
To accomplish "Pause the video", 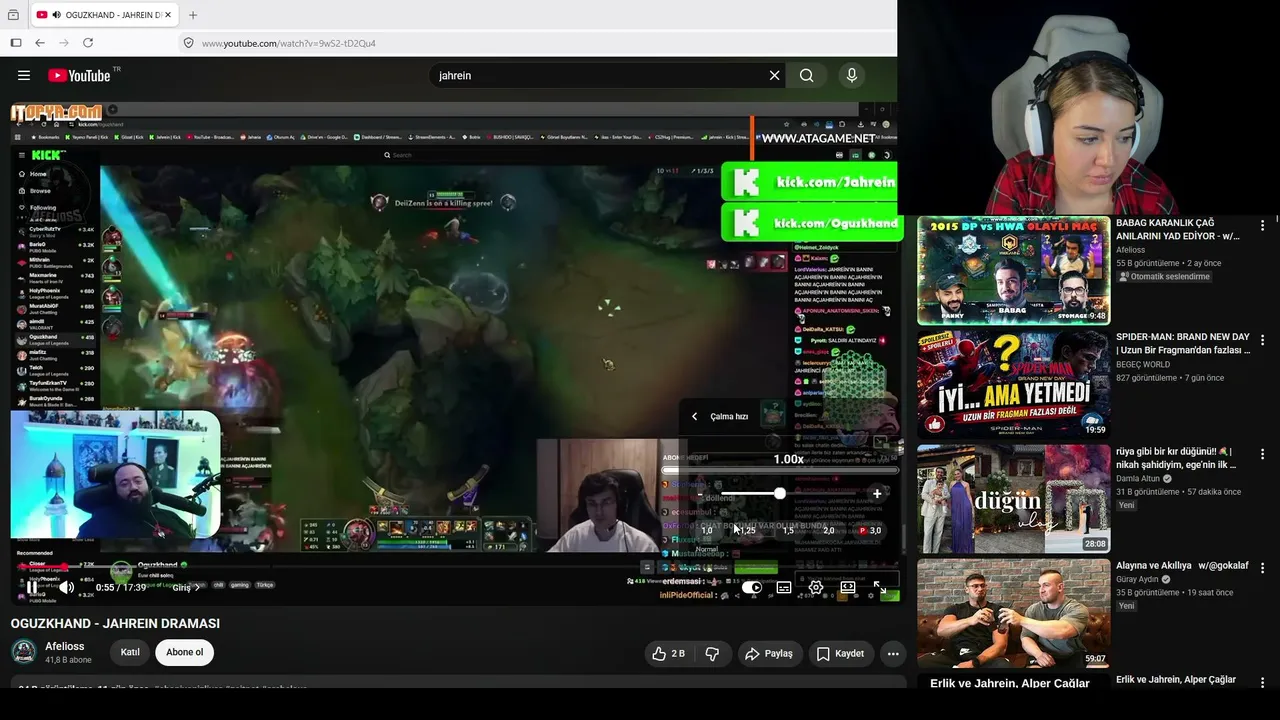I will pyautogui.click(x=31, y=588).
